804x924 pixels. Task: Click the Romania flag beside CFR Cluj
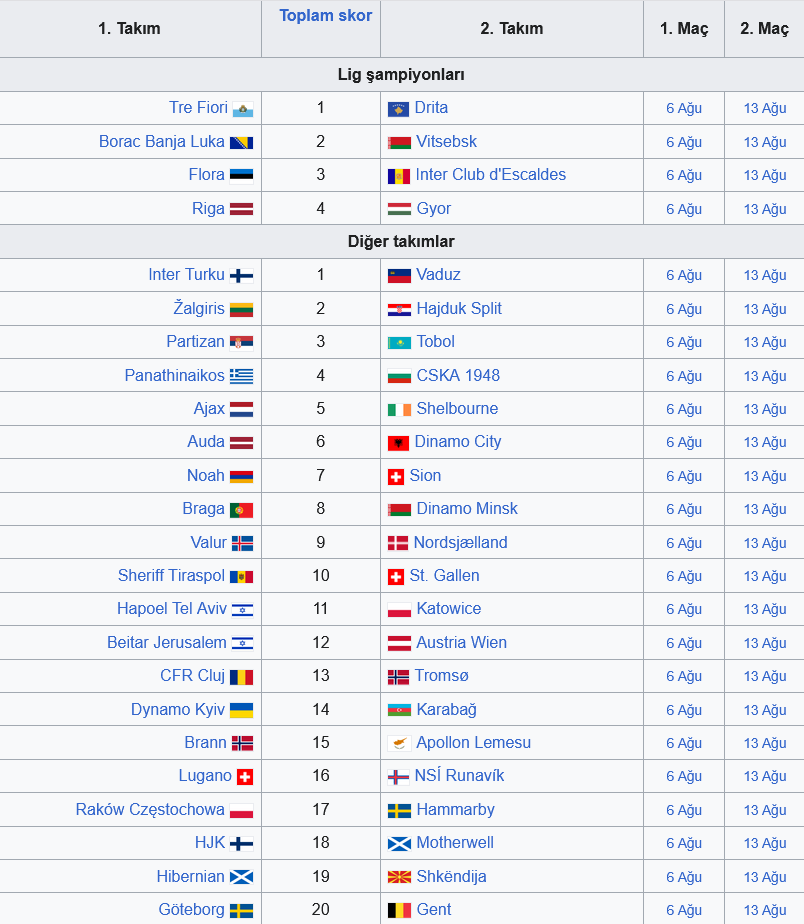(x=242, y=676)
